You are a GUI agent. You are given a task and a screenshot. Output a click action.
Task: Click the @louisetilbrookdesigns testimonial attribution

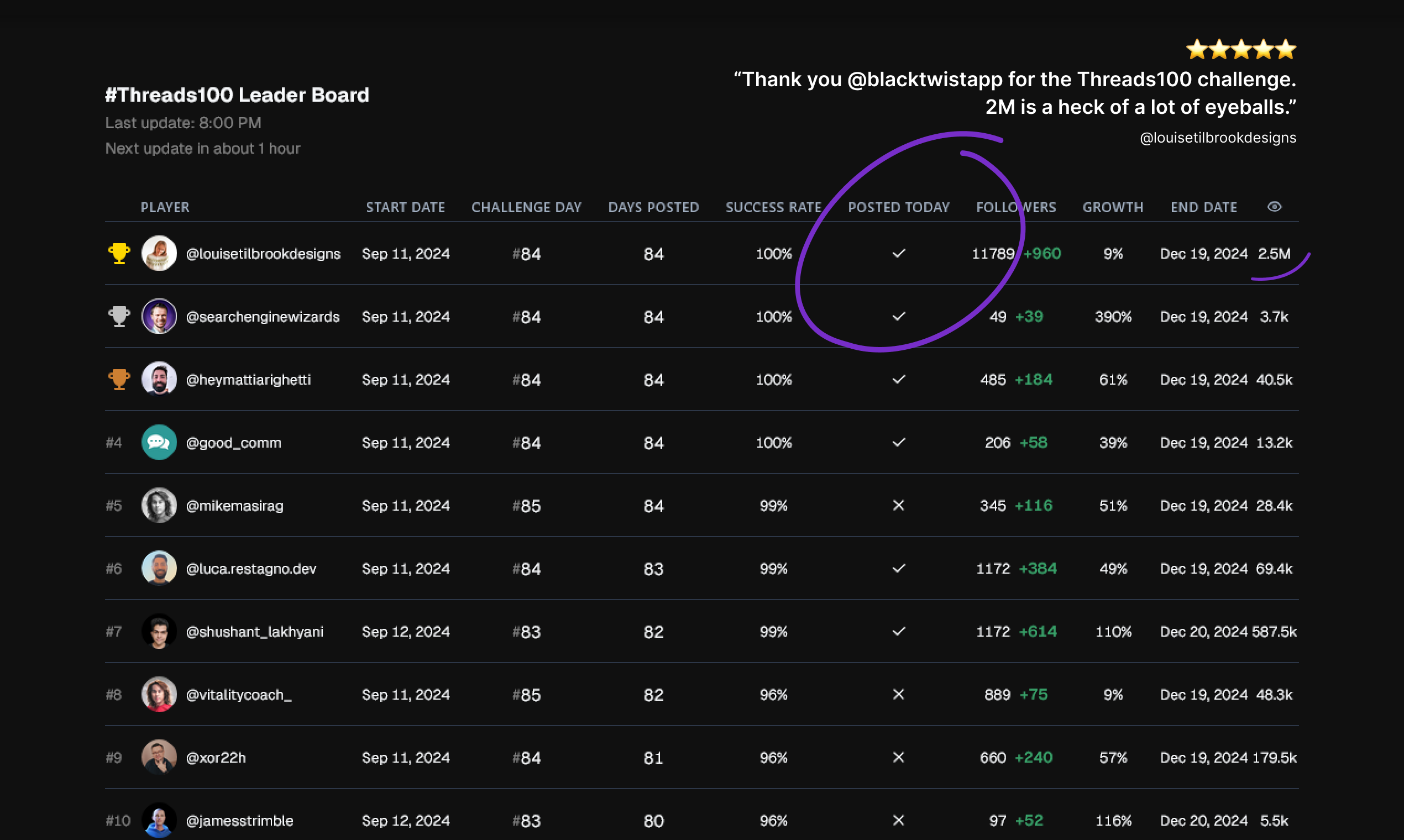pyautogui.click(x=1218, y=138)
